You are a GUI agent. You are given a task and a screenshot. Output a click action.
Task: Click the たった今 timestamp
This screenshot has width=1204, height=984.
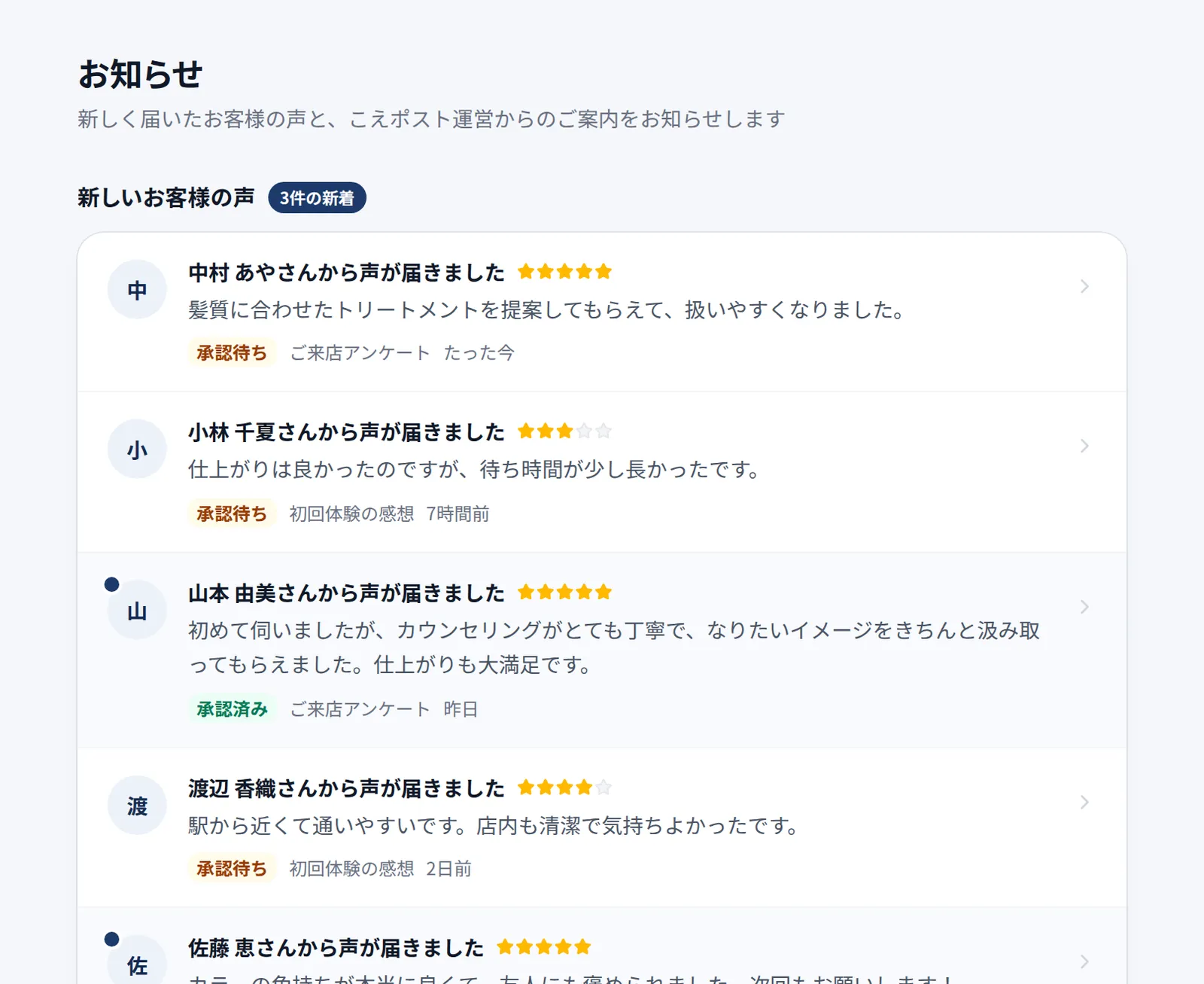(479, 352)
